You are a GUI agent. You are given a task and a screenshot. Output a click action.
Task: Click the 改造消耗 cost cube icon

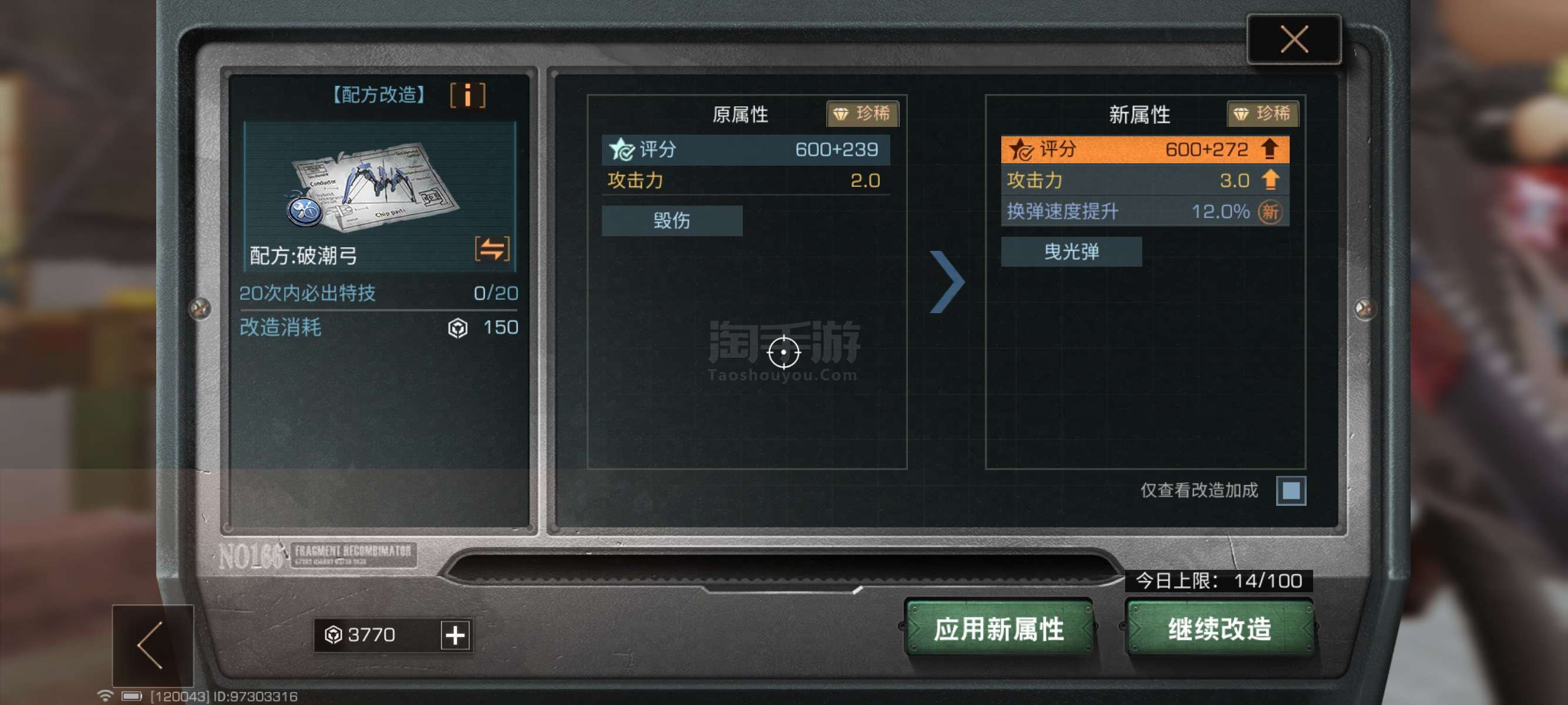tap(457, 328)
